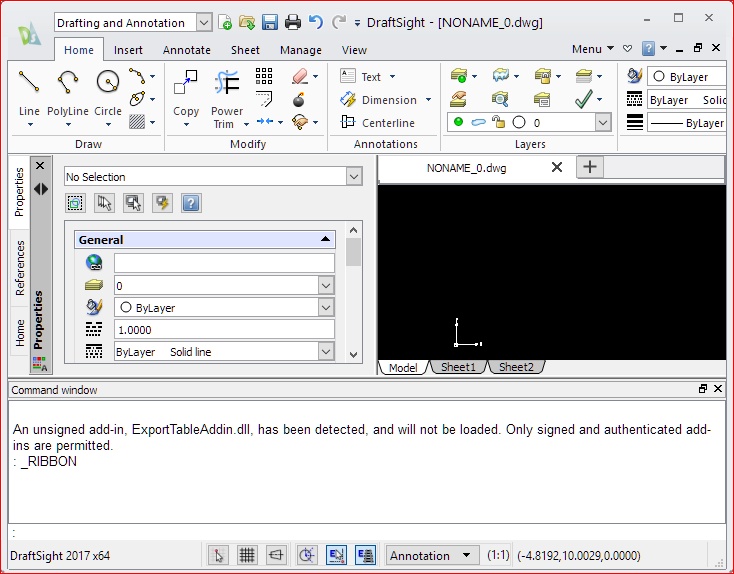Screen dimensions: 734x574
Task: Click the New document icon
Action: pyautogui.click(x=225, y=22)
